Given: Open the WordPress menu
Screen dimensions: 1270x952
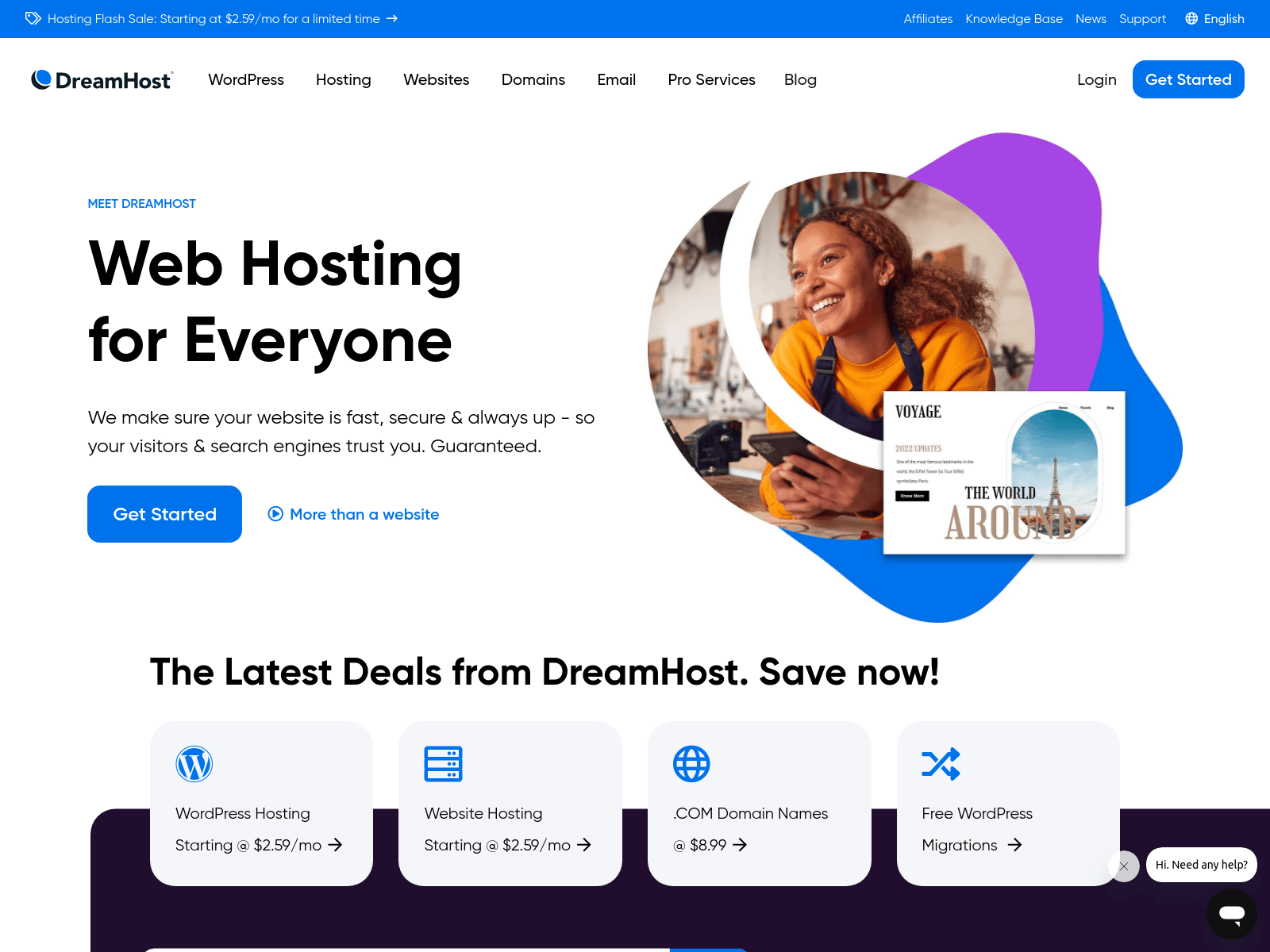Looking at the screenshot, I should tap(246, 79).
